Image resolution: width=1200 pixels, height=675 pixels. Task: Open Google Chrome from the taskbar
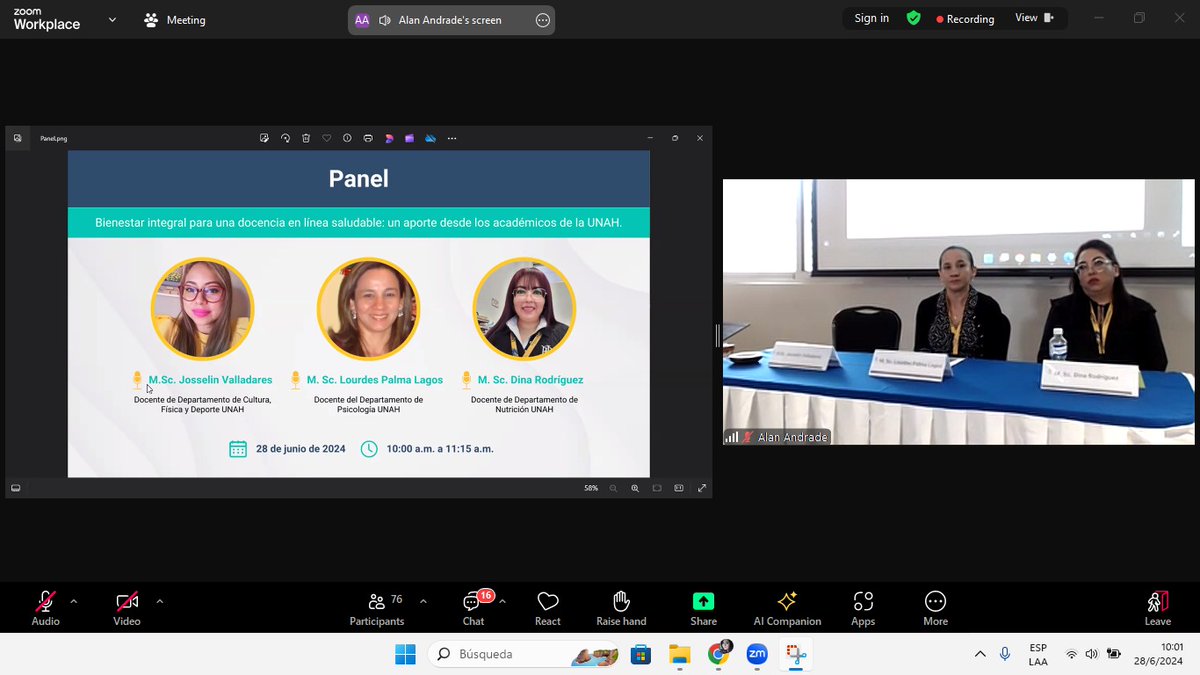[718, 654]
